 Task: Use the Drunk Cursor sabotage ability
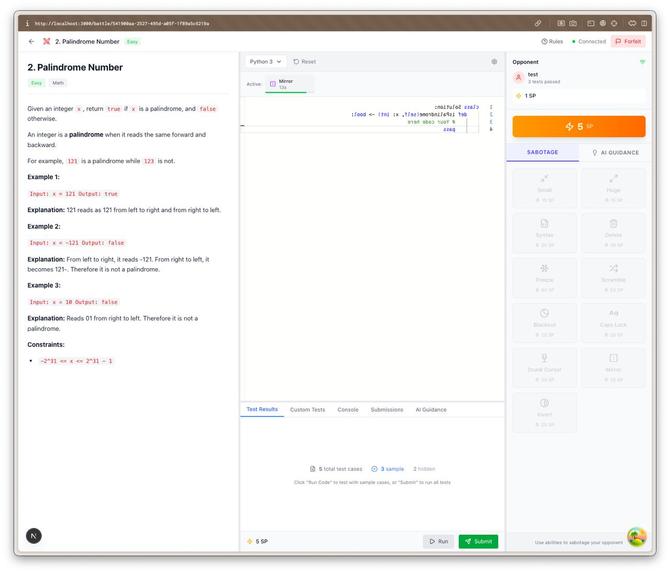tap(544, 367)
